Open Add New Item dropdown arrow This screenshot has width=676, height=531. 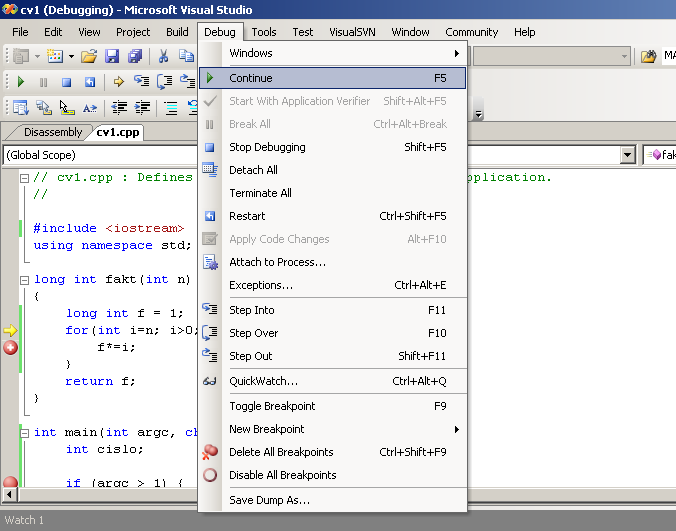click(71, 56)
